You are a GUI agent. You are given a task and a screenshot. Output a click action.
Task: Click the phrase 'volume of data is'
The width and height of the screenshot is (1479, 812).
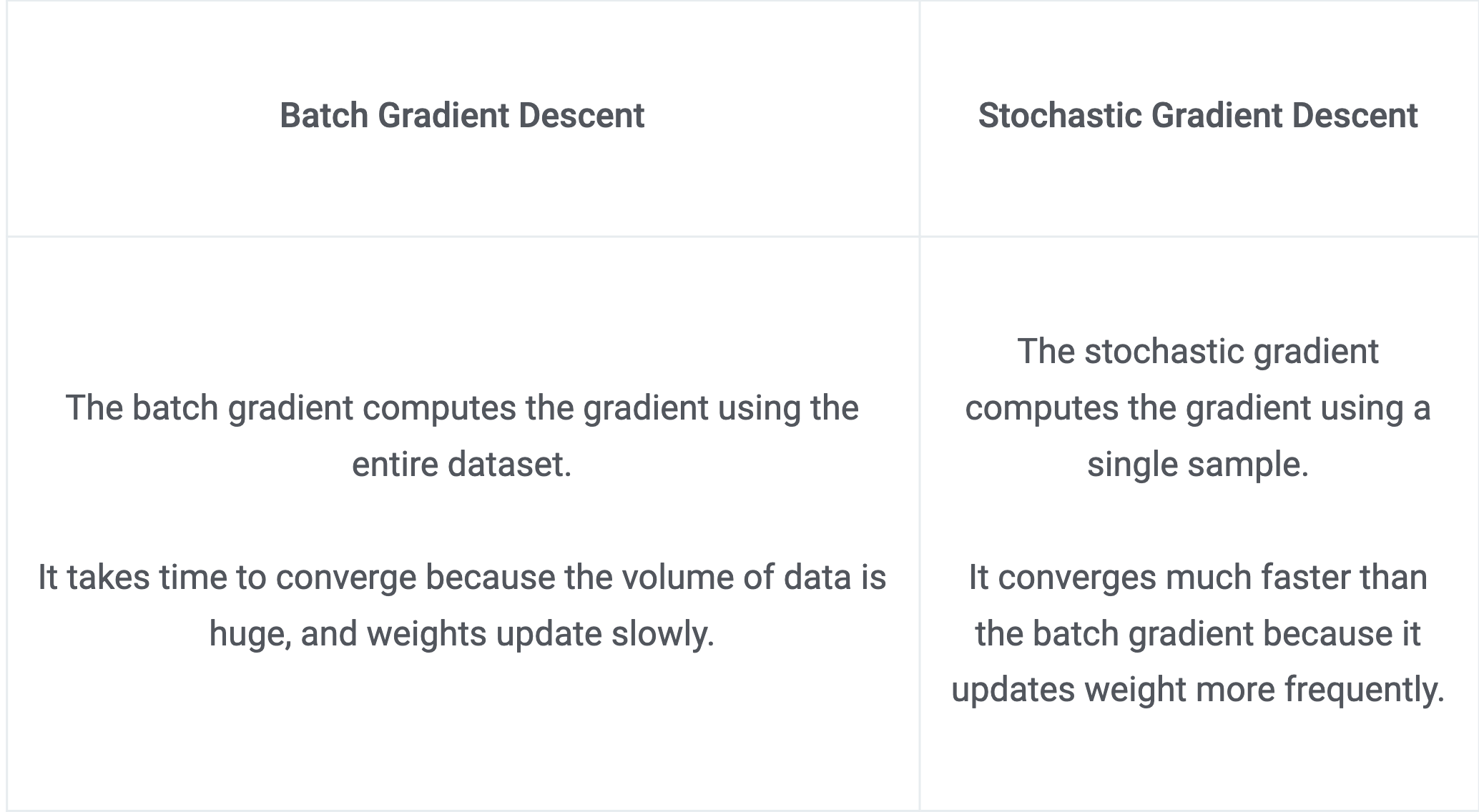[754, 578]
